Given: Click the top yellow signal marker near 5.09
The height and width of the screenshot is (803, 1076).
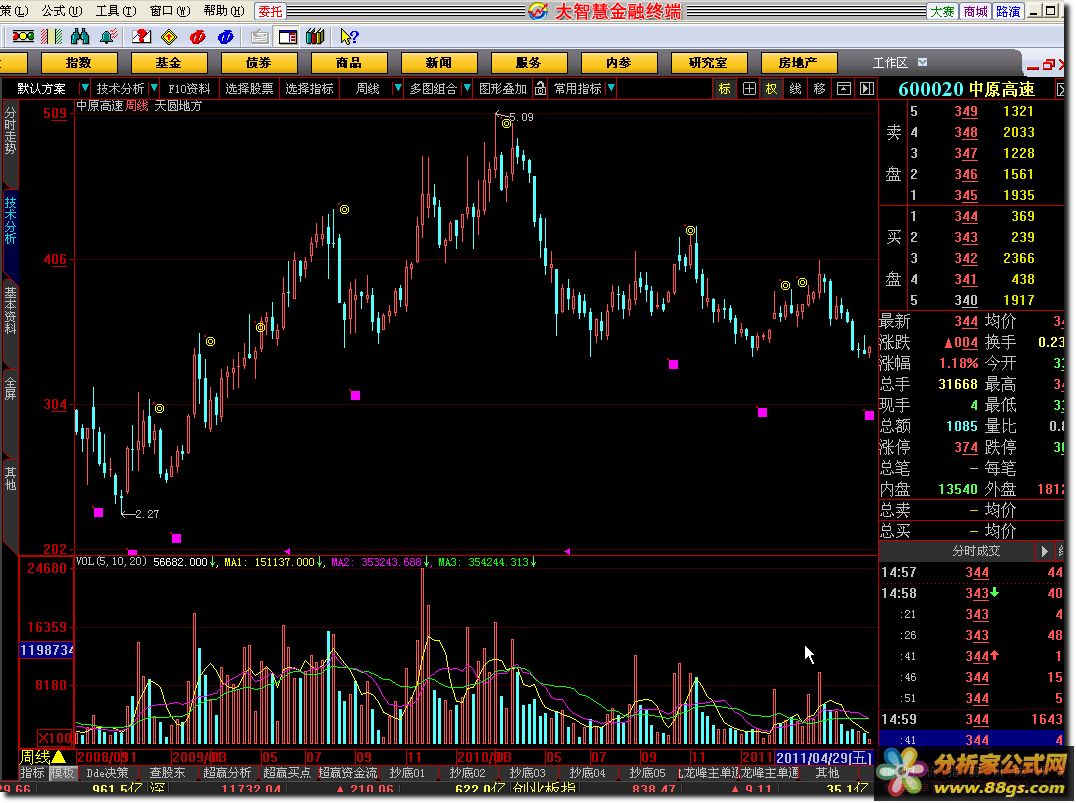Looking at the screenshot, I should coord(506,124).
